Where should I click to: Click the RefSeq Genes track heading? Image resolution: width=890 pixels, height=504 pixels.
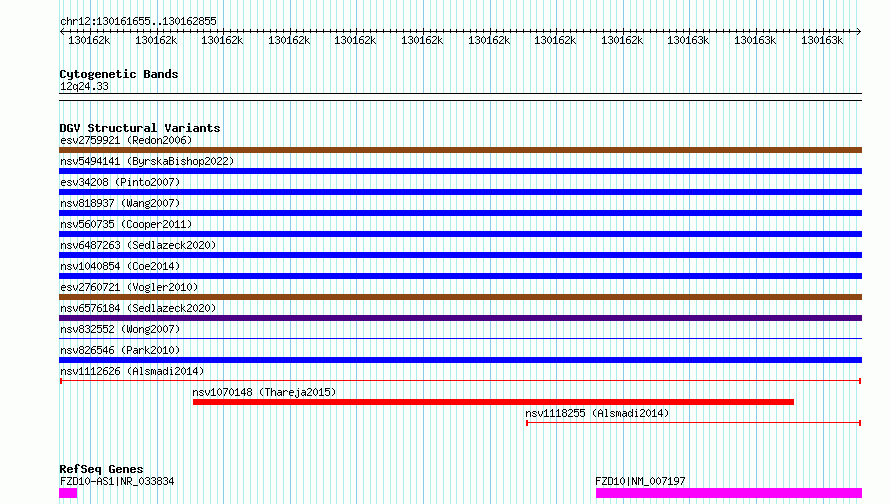click(x=102, y=469)
